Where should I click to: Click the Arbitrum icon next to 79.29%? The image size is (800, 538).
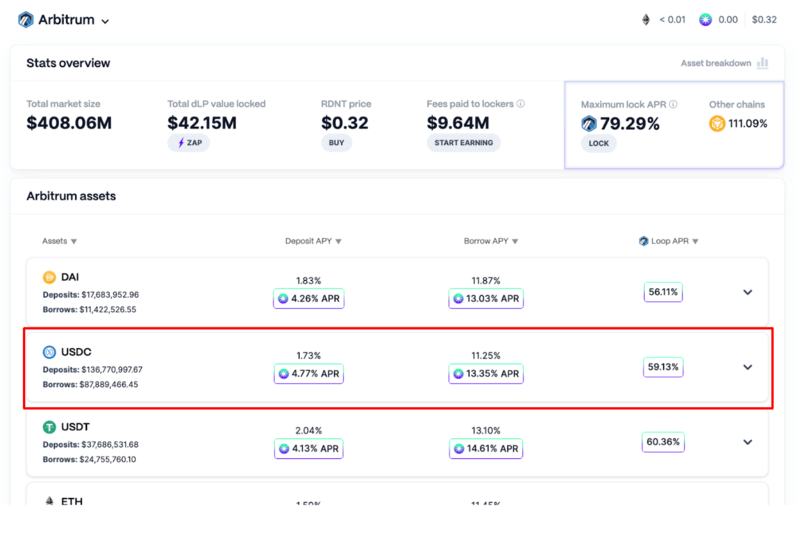[x=589, y=124]
